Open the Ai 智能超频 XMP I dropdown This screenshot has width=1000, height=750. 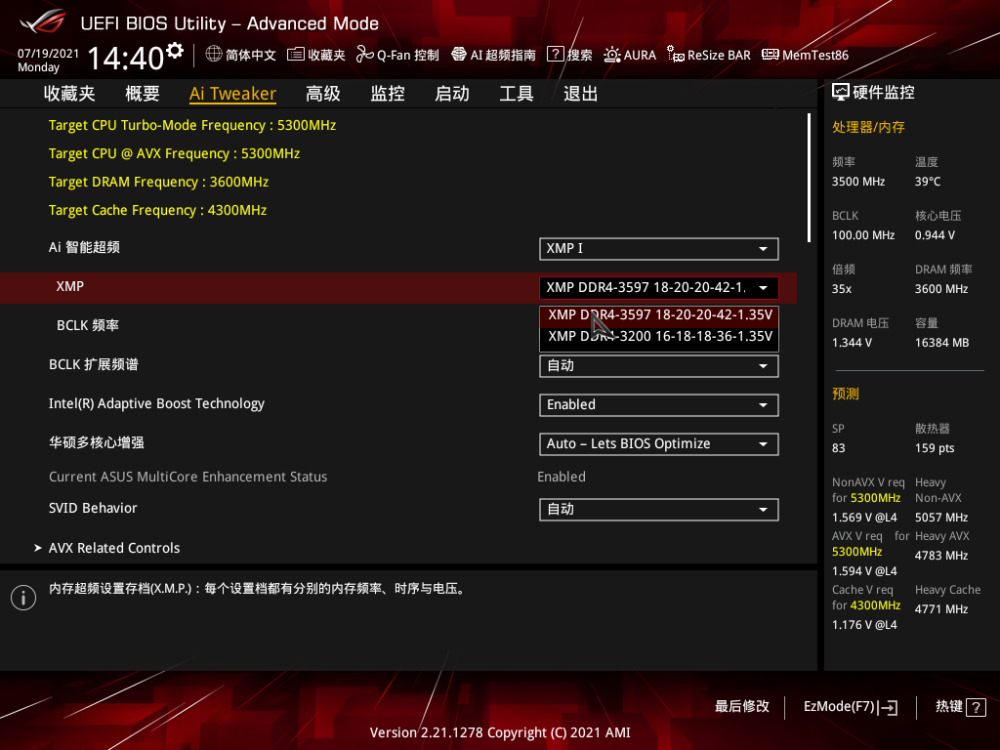[x=659, y=249]
